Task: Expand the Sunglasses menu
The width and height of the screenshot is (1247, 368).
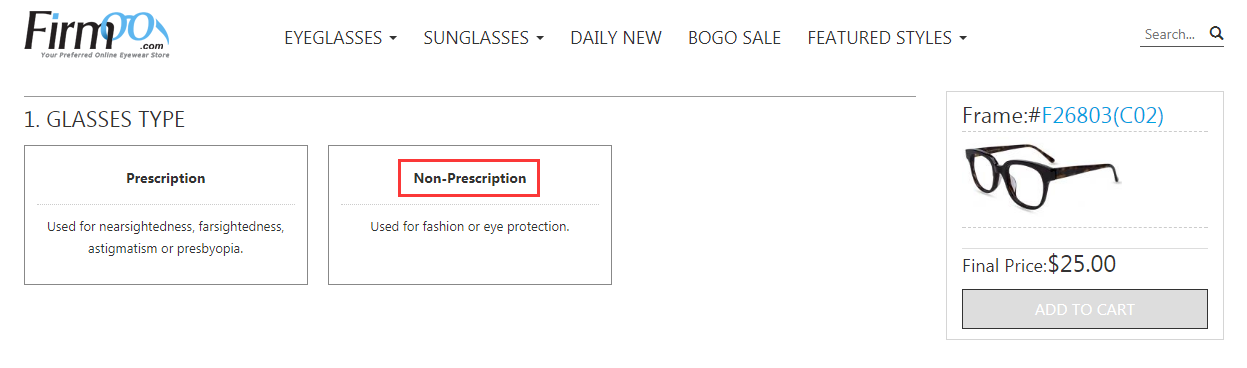Action: pos(484,38)
